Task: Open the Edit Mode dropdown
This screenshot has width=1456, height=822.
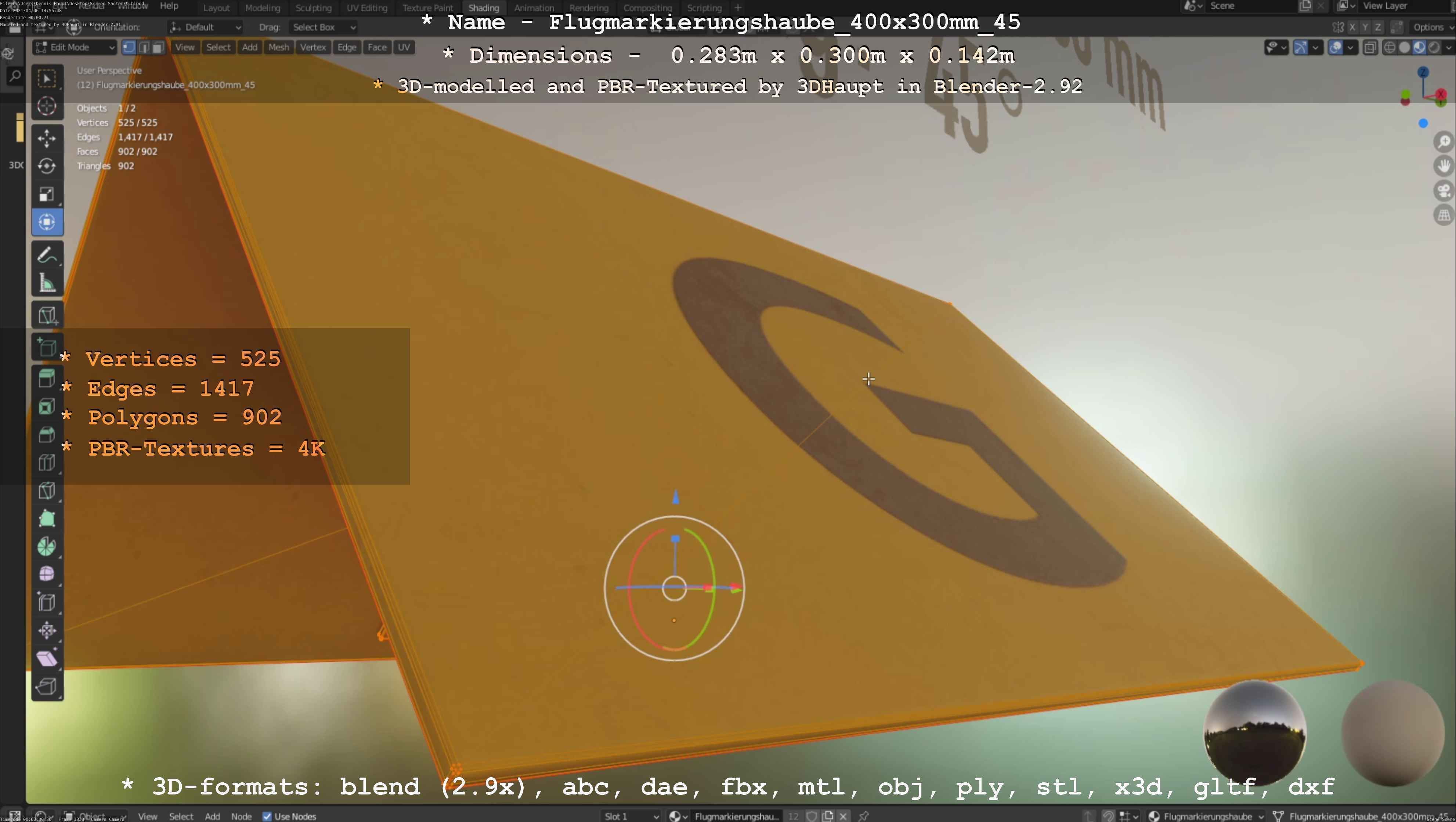Action: tap(75, 47)
